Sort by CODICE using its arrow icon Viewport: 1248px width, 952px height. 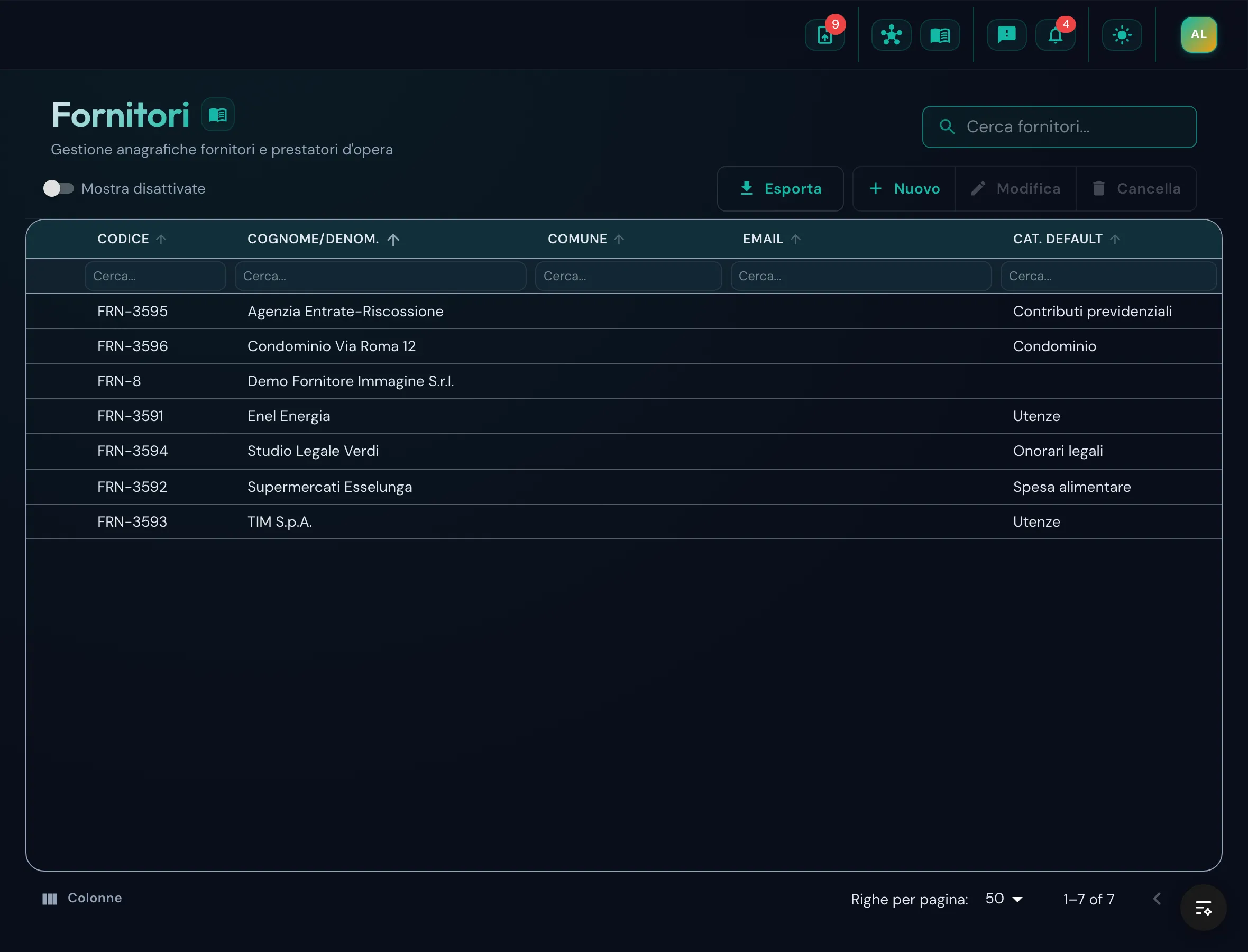point(161,239)
